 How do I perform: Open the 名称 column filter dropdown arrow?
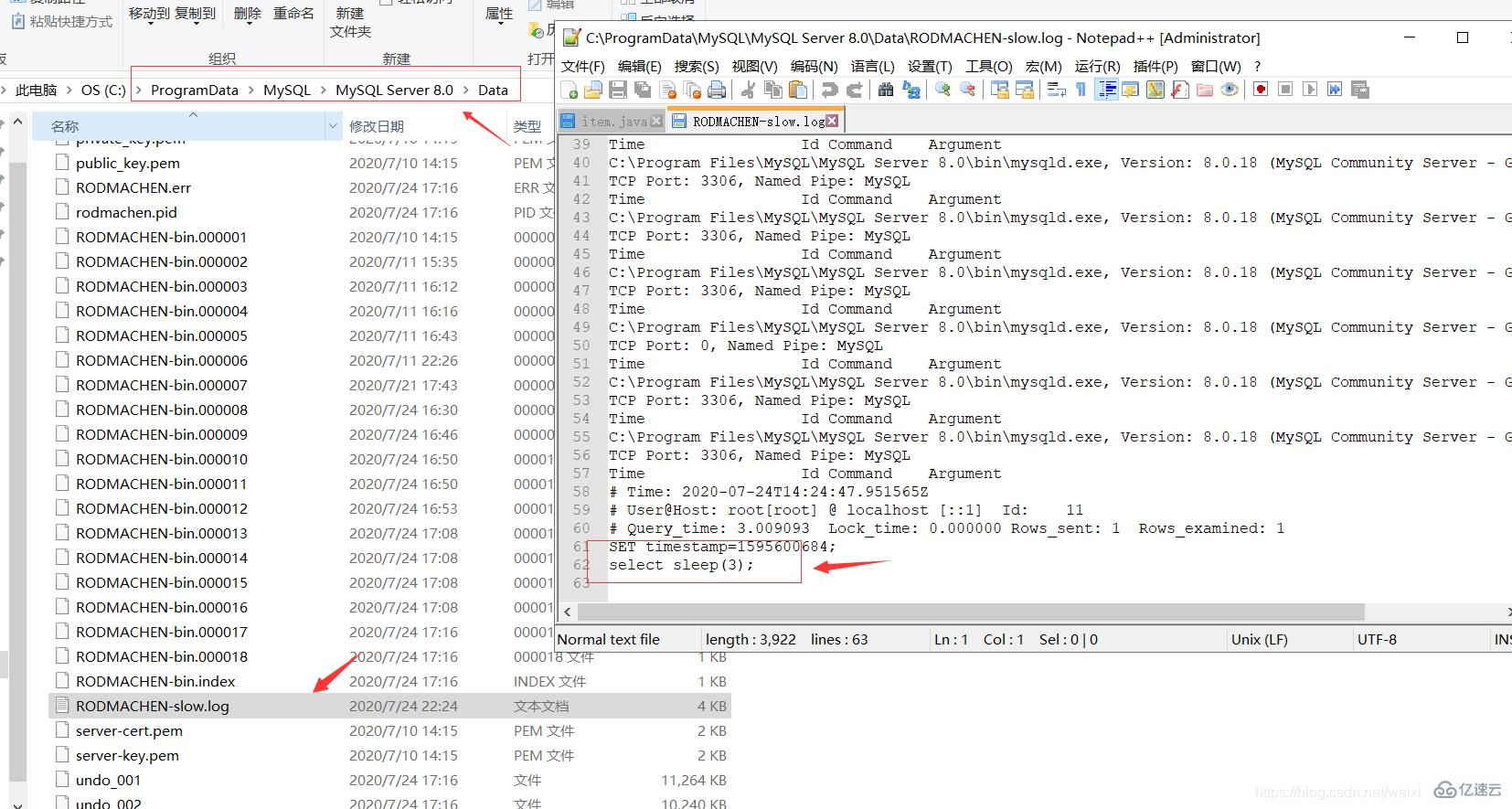(x=333, y=126)
